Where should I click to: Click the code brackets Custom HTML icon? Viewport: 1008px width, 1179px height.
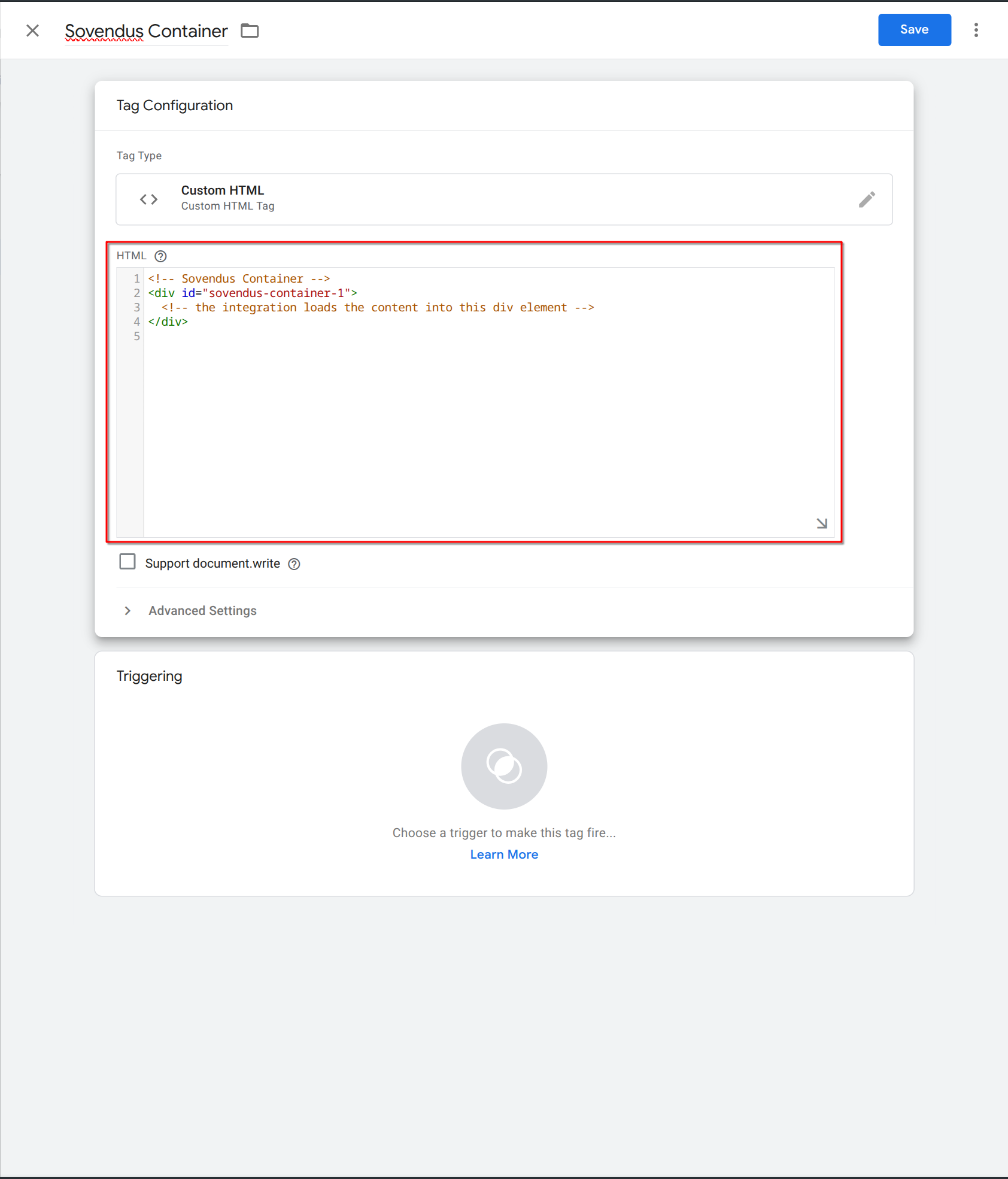(149, 199)
